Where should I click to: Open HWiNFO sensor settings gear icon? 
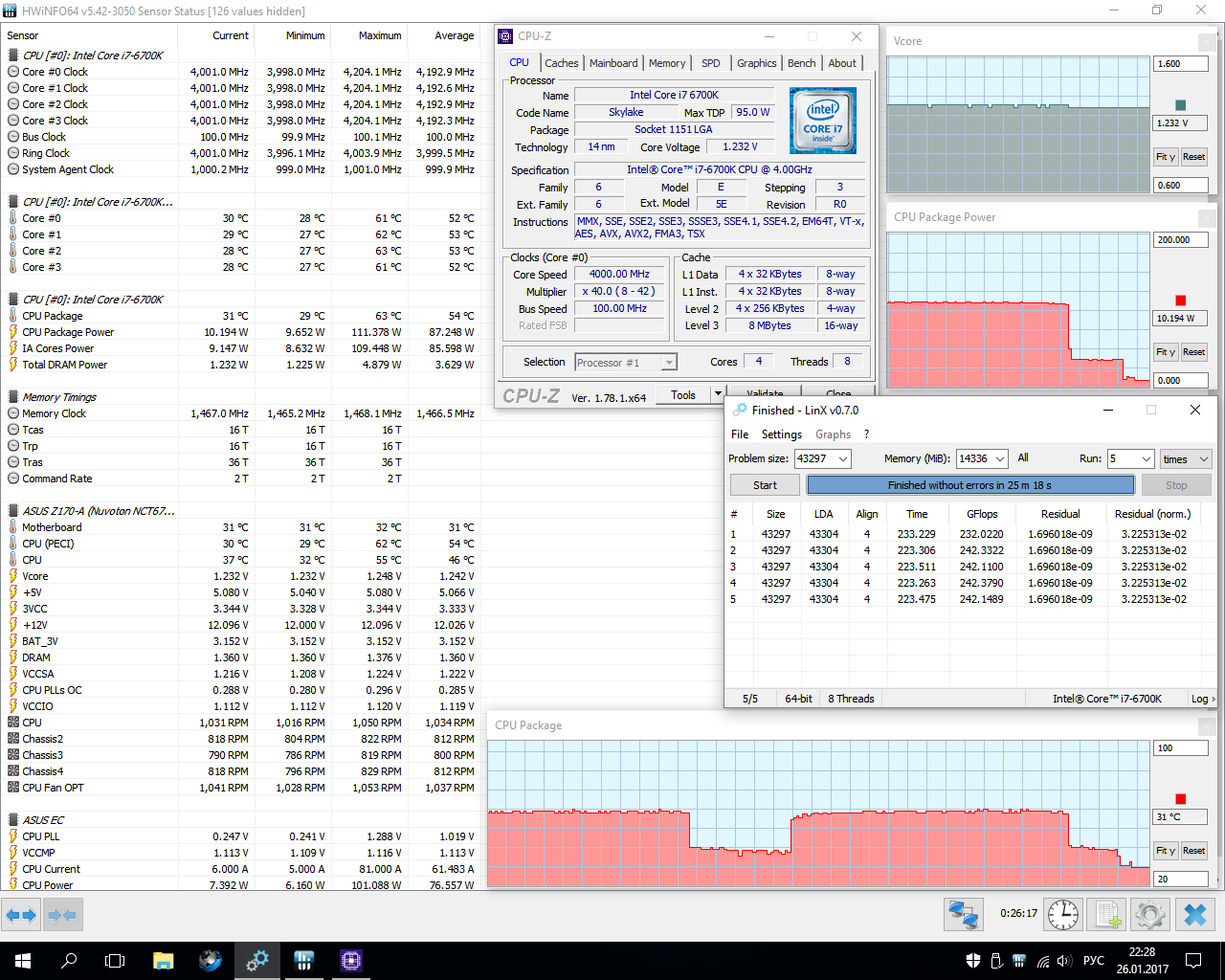1151,915
